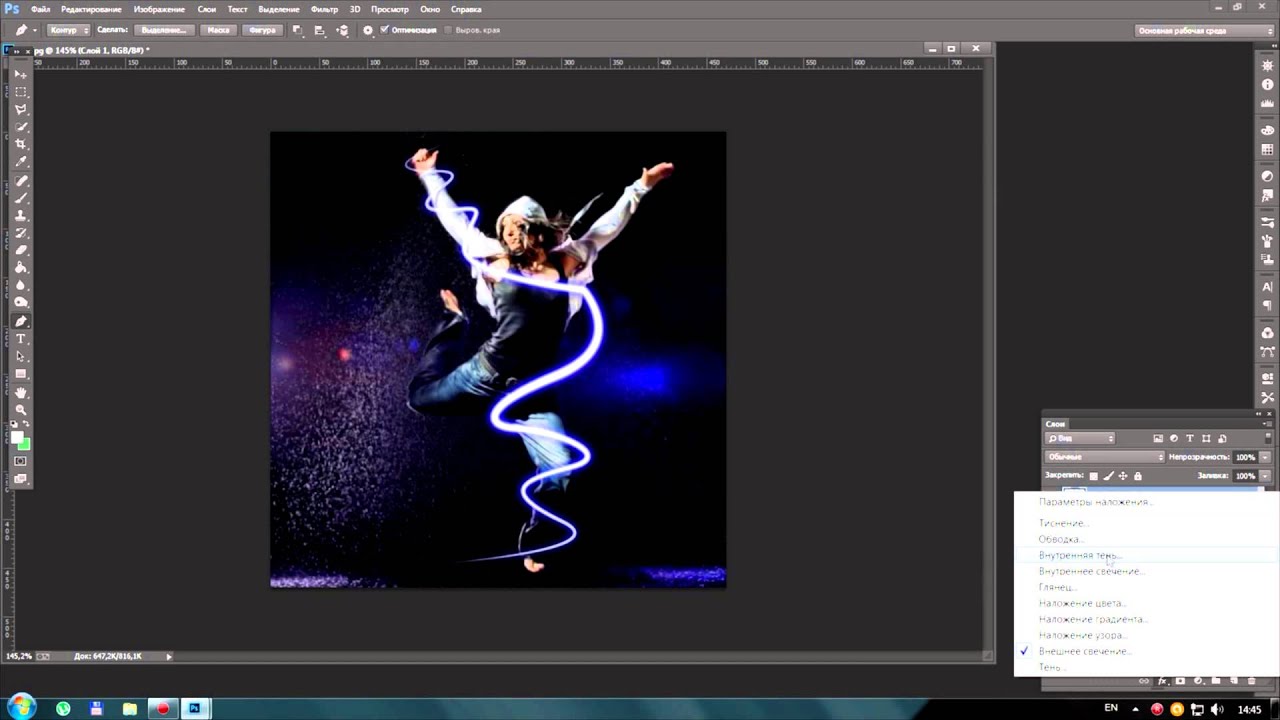Screen dimensions: 1280x720
Task: Select the Rectangular Marquee tool
Action: (x=21, y=91)
